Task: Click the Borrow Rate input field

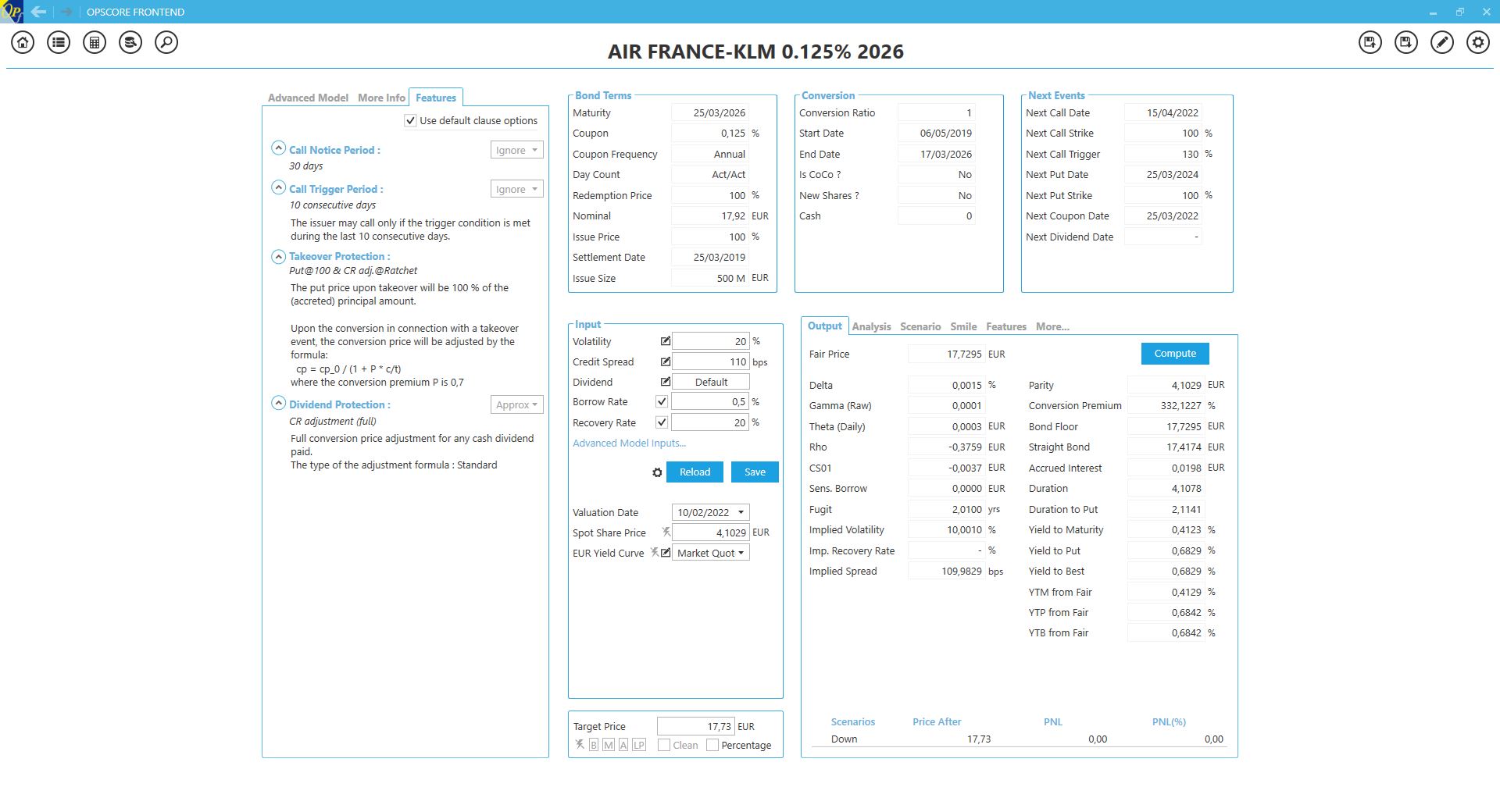Action: (711, 401)
